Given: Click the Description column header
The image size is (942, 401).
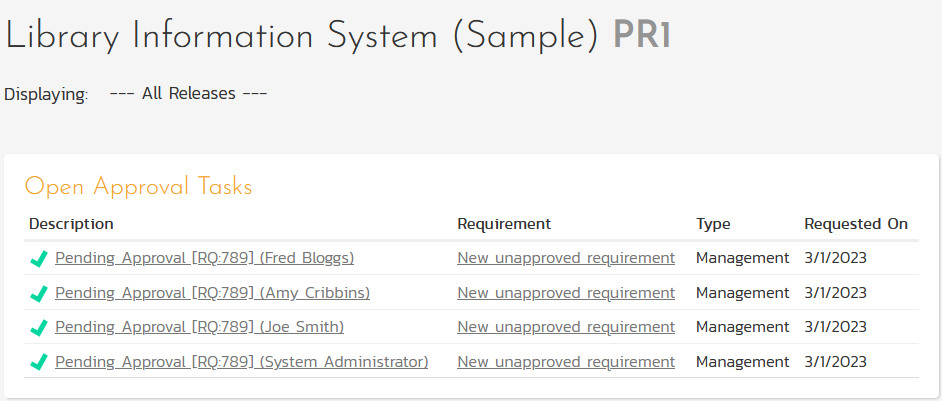Looking at the screenshot, I should 71,224.
